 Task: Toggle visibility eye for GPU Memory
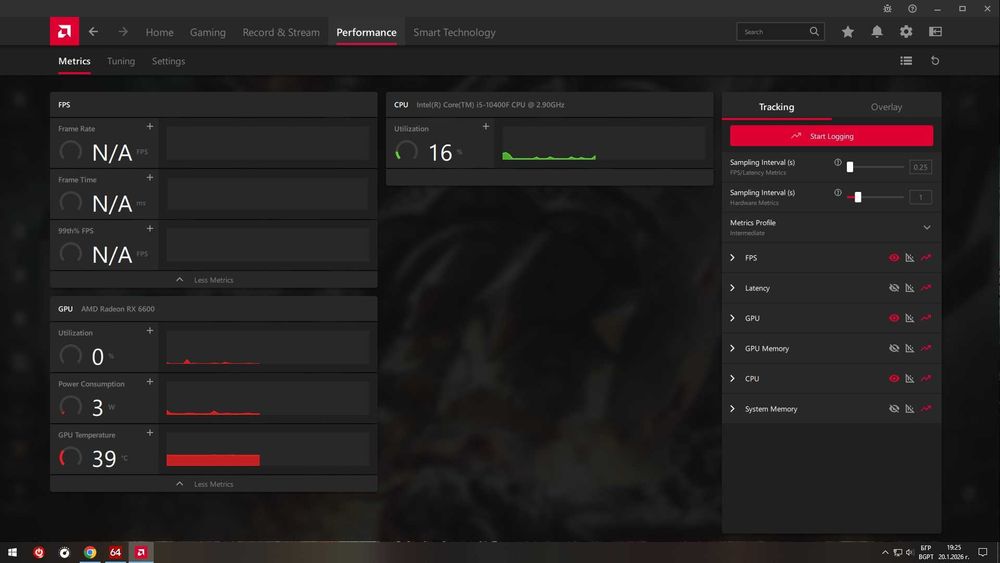[x=894, y=349]
